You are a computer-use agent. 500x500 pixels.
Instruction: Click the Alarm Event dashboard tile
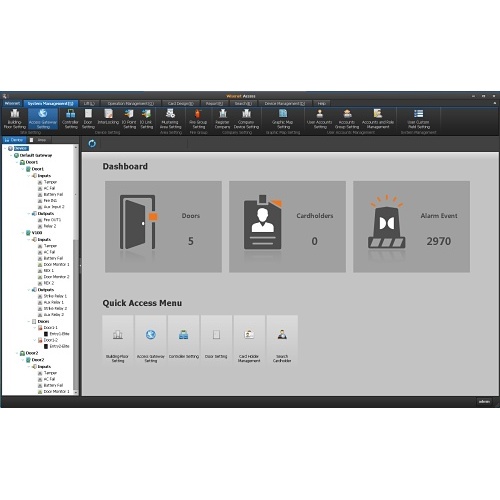[x=411, y=227]
